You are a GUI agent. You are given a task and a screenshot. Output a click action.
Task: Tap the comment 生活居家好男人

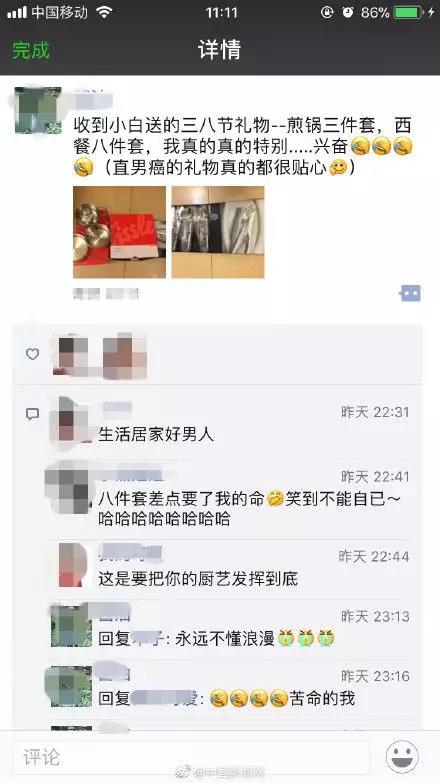(x=156, y=434)
